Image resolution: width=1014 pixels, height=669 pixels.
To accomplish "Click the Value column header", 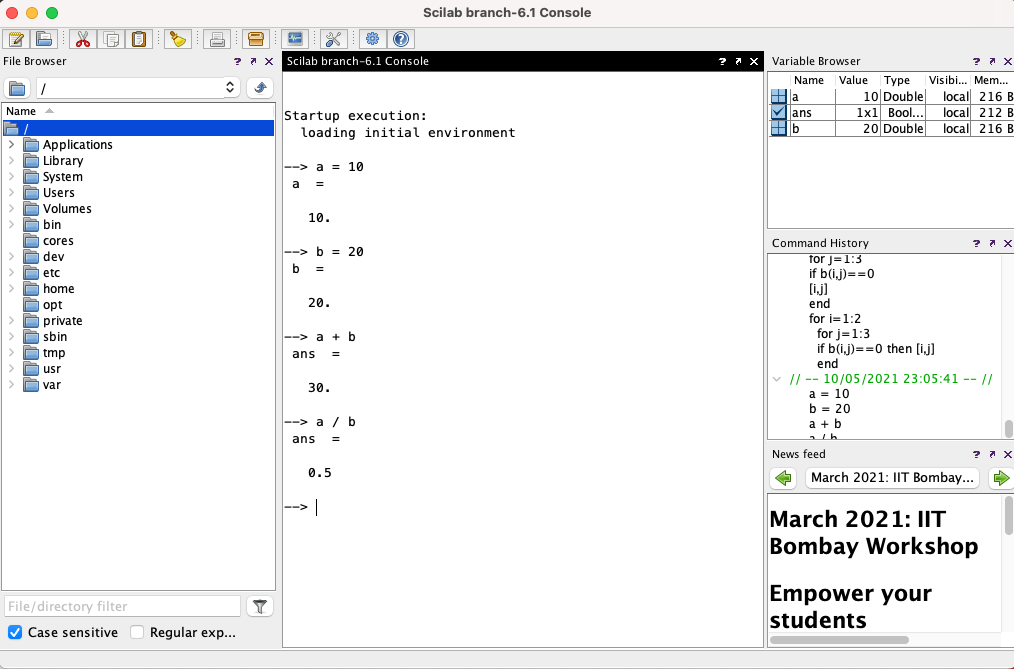I will (858, 80).
